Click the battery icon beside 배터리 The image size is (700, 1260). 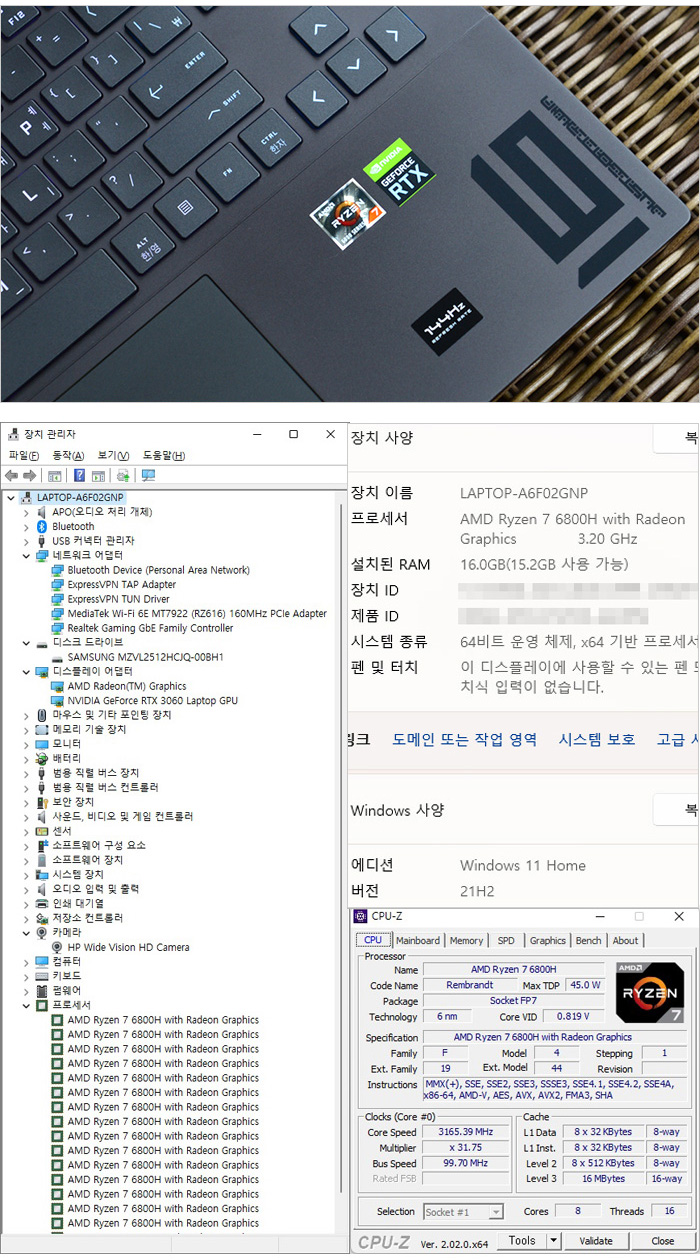click(x=42, y=758)
